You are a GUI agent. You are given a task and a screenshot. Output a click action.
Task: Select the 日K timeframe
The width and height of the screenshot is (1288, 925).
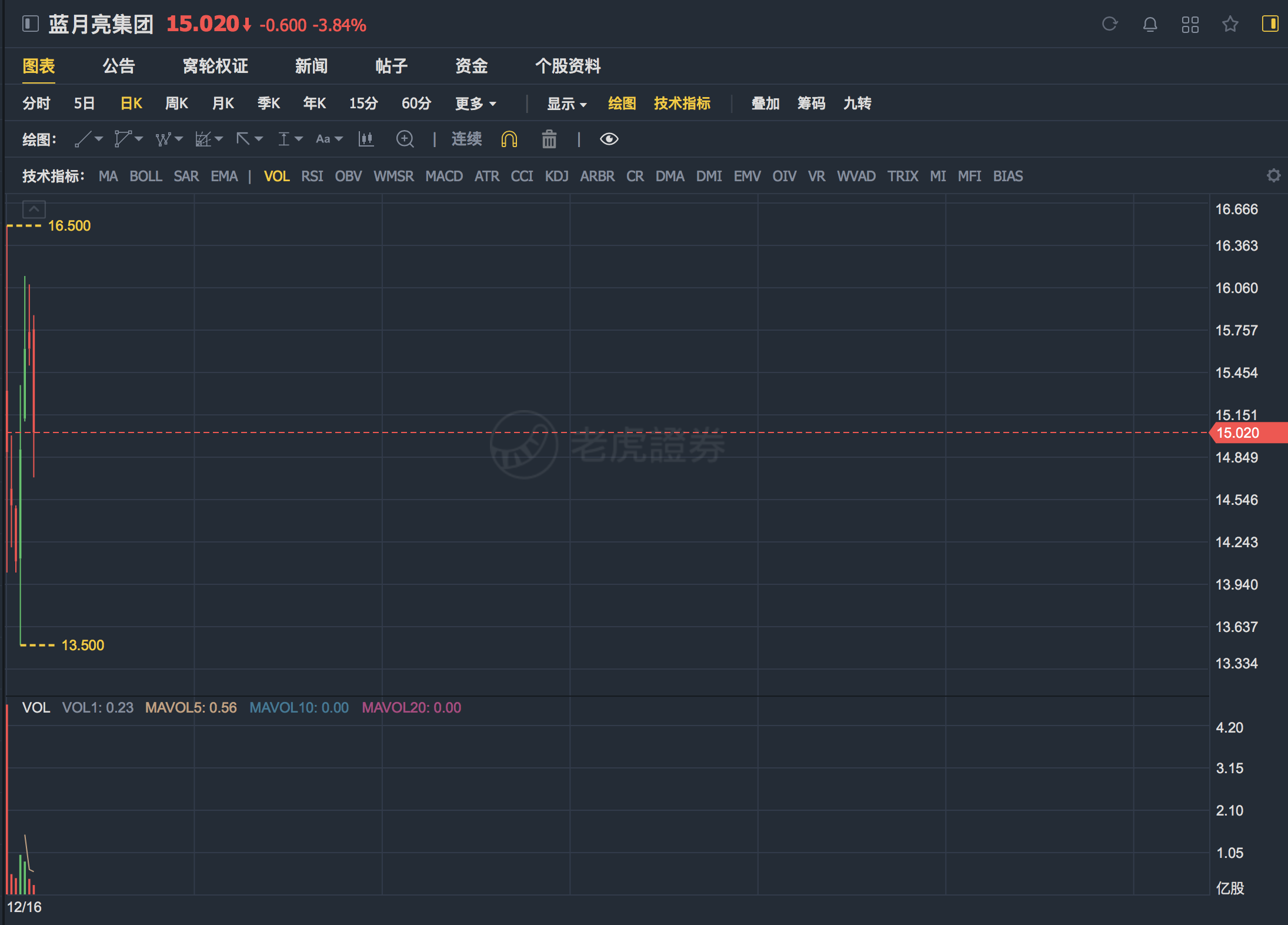pyautogui.click(x=131, y=104)
